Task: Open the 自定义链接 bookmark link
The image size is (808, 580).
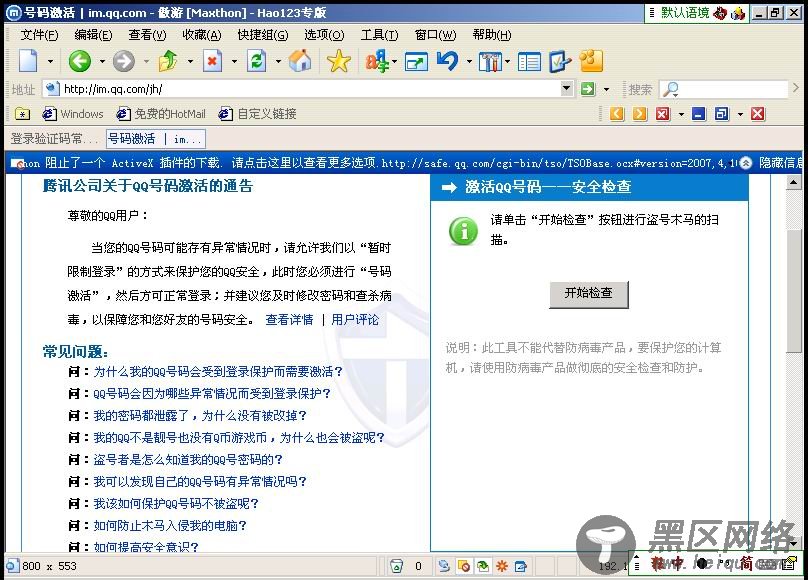Action: [257, 114]
